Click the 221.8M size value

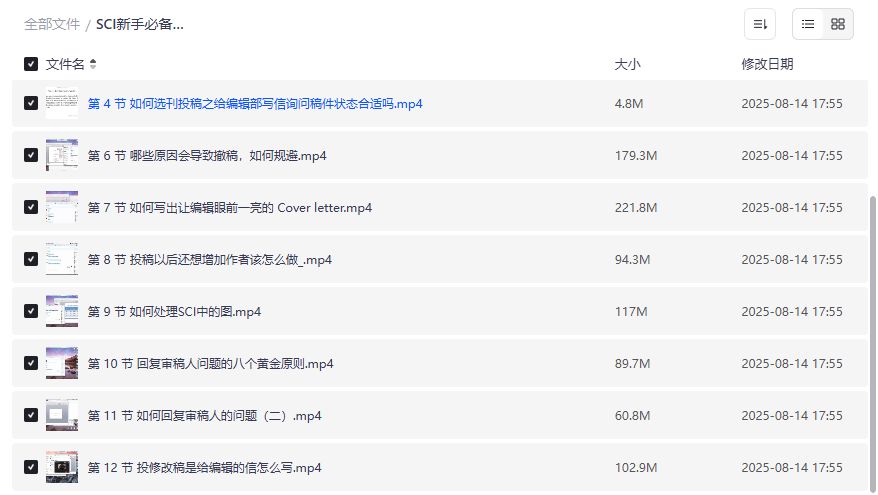click(636, 208)
